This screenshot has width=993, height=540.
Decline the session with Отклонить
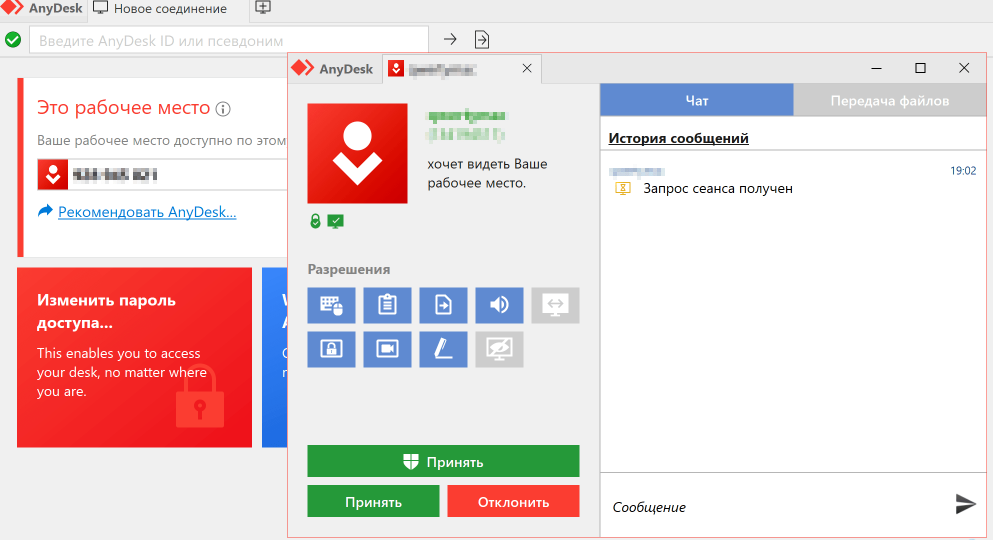click(513, 501)
